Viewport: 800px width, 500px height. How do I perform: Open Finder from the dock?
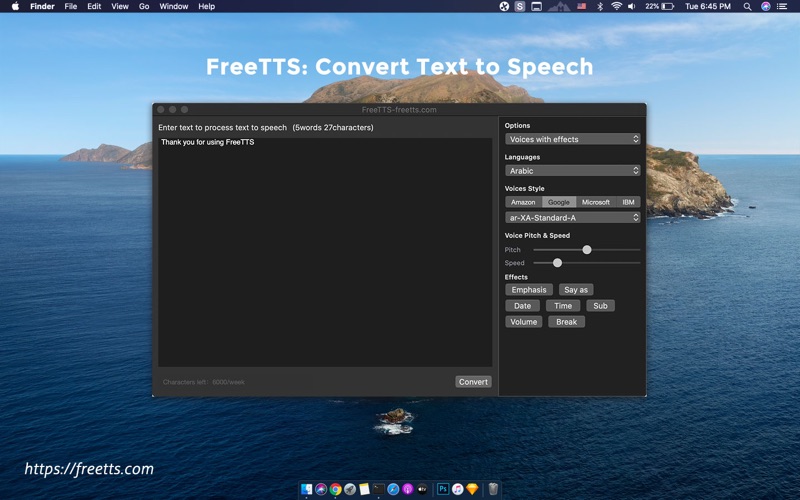[307, 489]
